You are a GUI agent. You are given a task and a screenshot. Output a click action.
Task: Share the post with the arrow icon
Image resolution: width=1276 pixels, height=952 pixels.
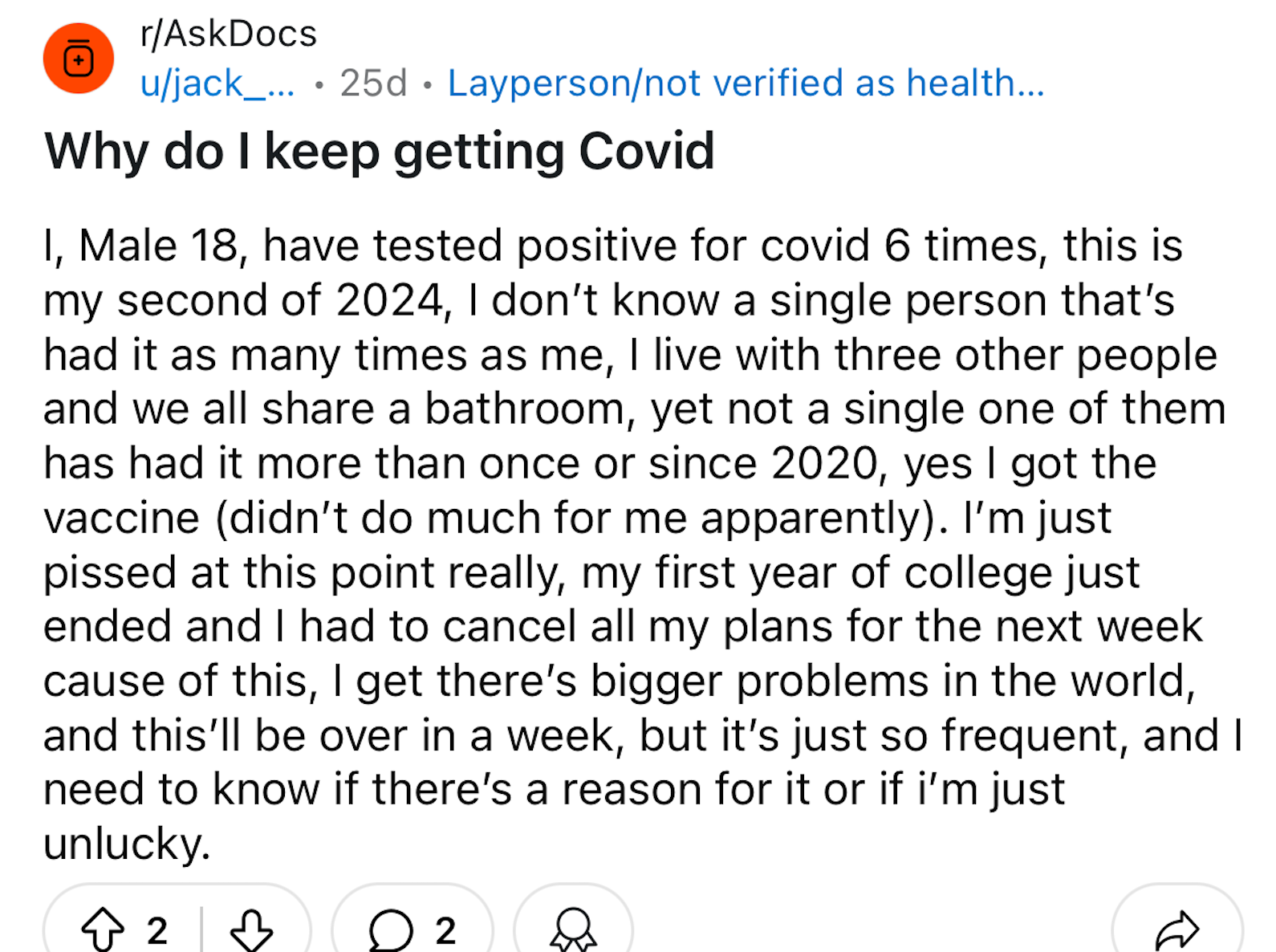[1177, 930]
